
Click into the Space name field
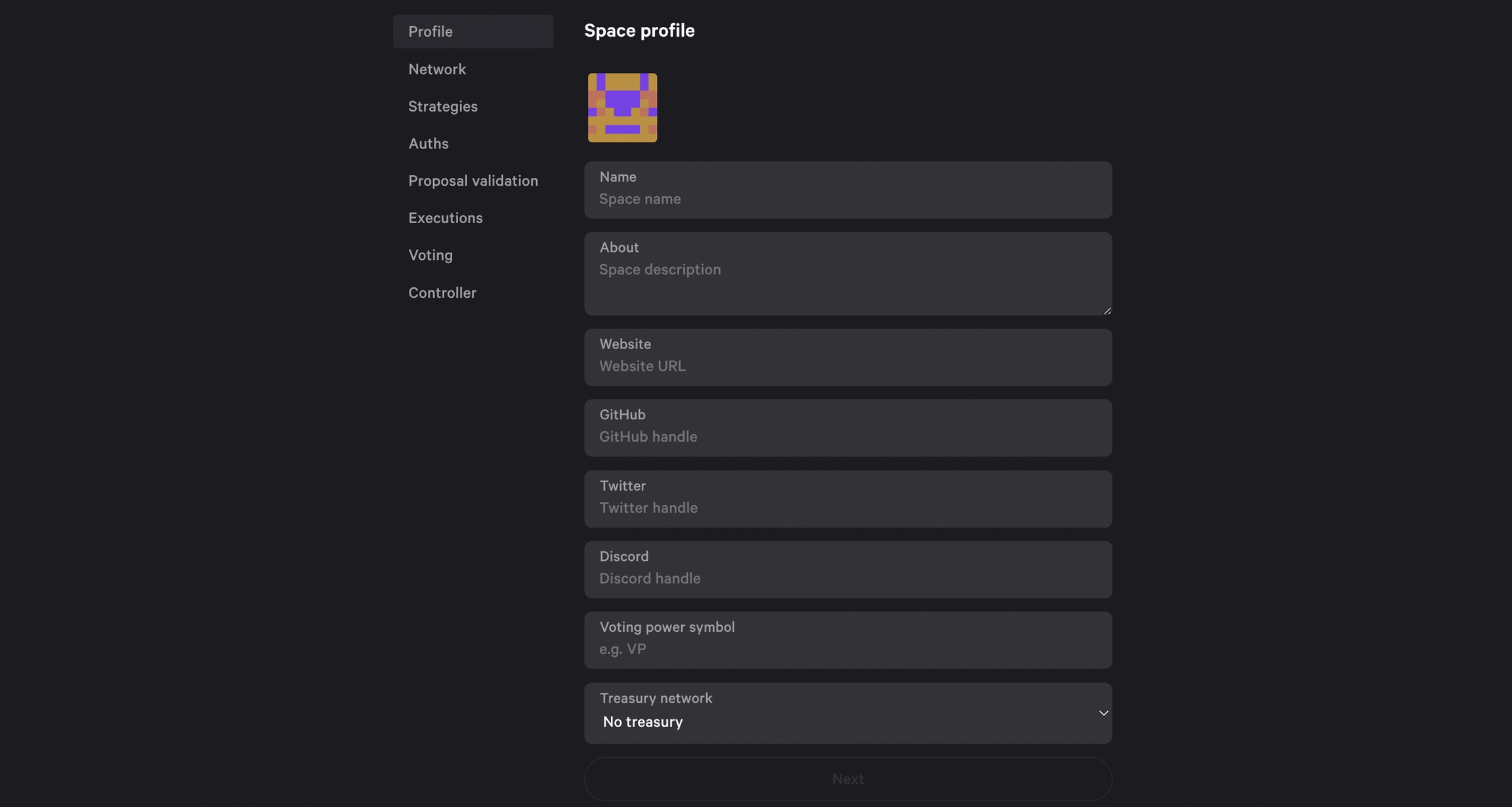click(847, 199)
